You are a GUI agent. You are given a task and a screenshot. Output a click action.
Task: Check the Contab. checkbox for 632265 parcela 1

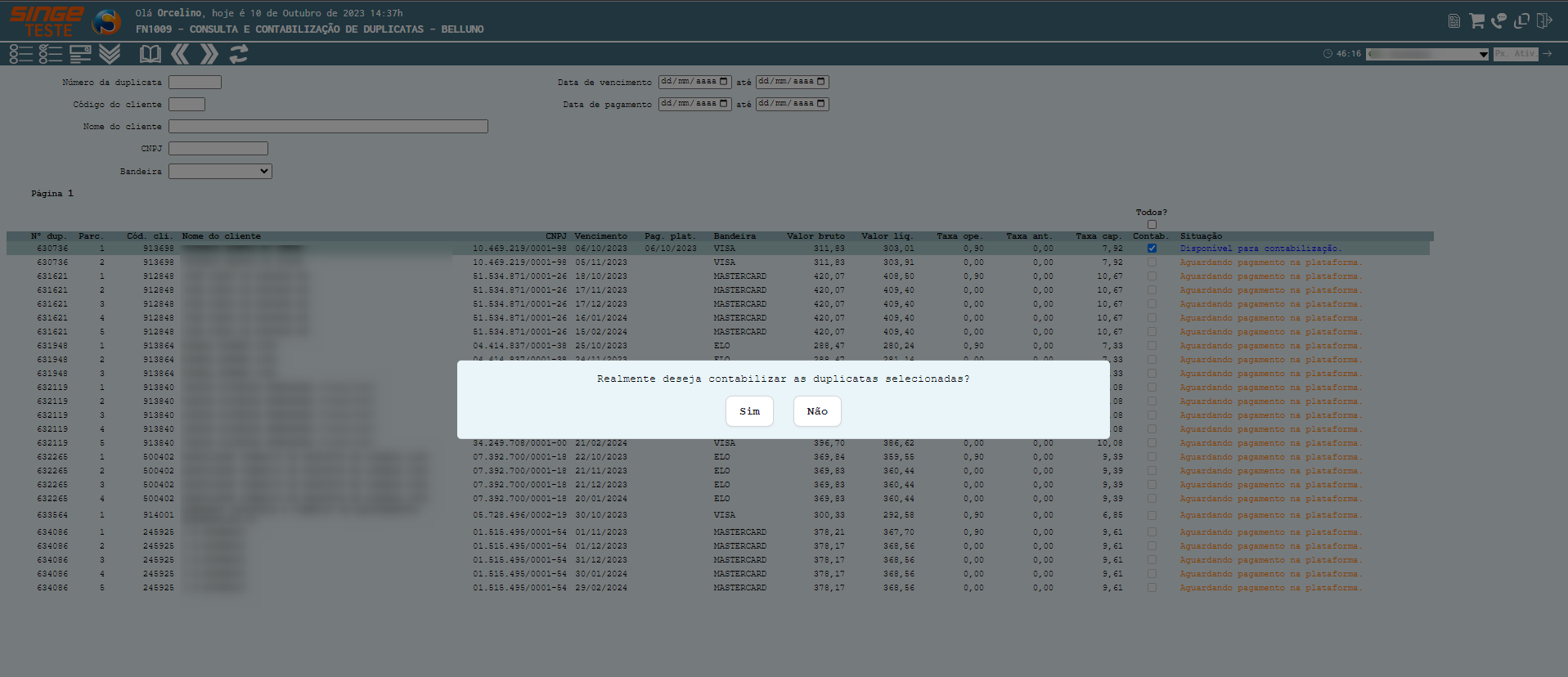(x=1152, y=457)
